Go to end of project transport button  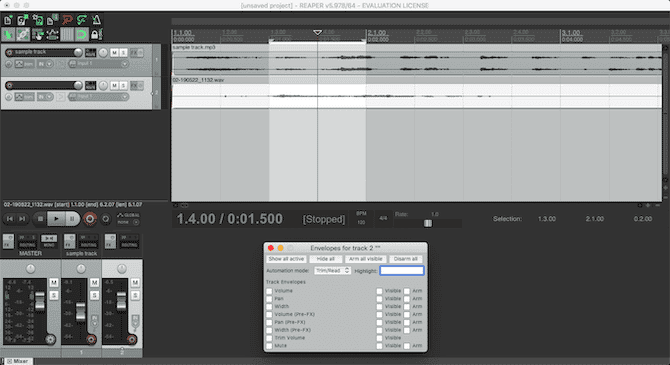pos(22,219)
